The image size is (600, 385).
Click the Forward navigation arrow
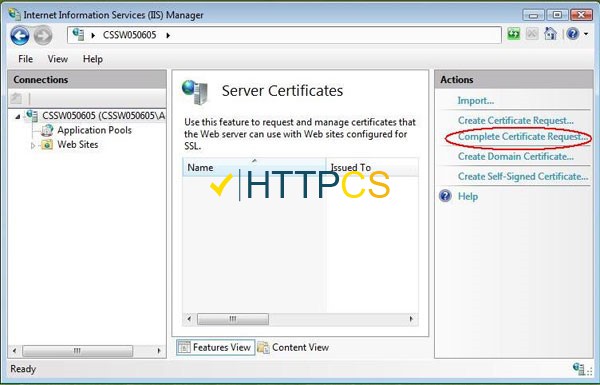[x=43, y=36]
